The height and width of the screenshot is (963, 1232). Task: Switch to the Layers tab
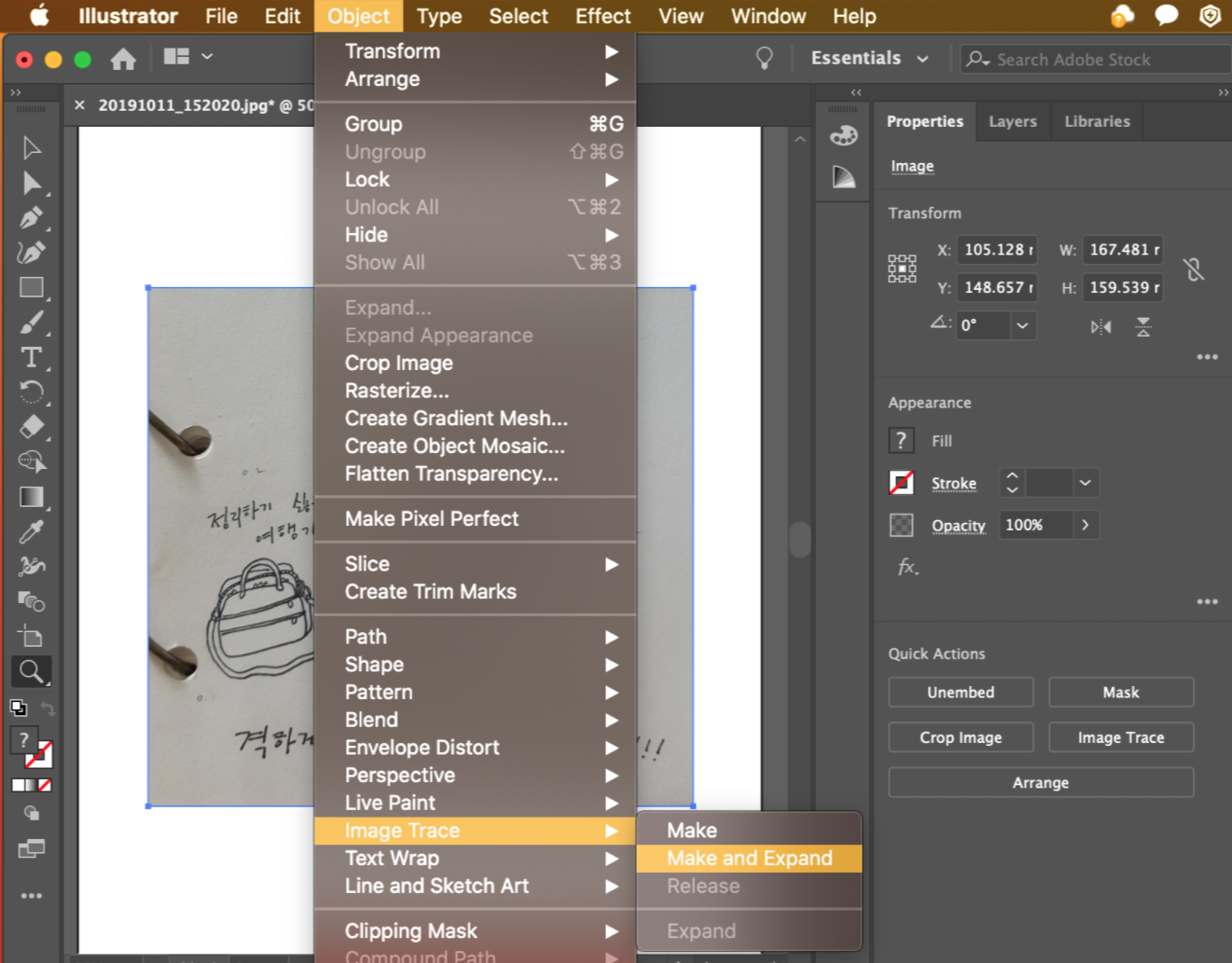[x=1013, y=121]
